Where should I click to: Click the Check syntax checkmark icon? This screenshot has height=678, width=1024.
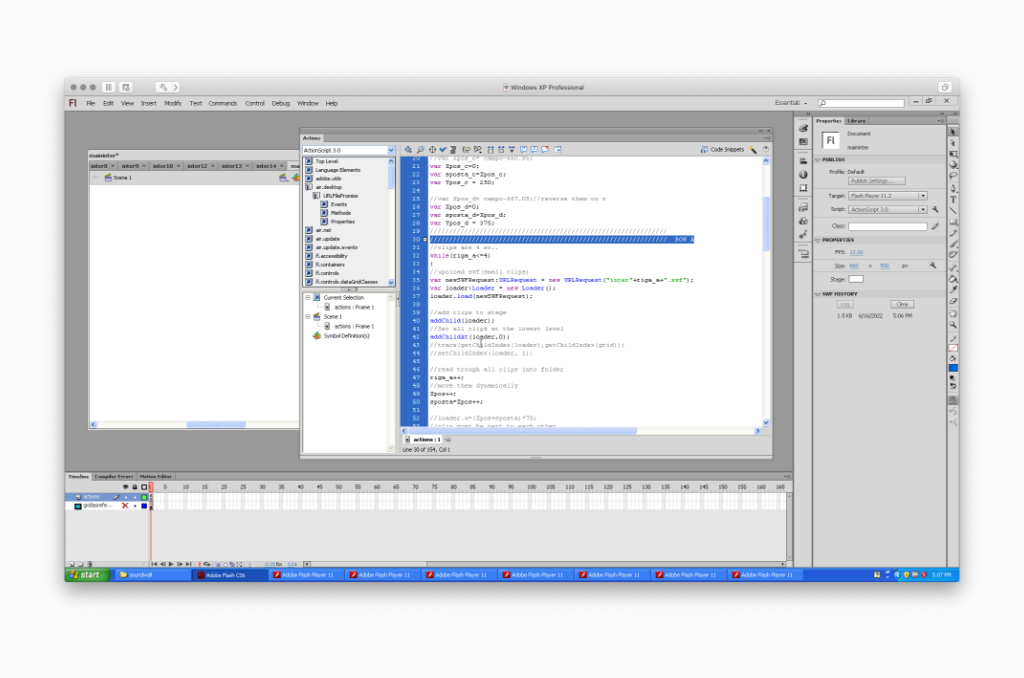(443, 150)
